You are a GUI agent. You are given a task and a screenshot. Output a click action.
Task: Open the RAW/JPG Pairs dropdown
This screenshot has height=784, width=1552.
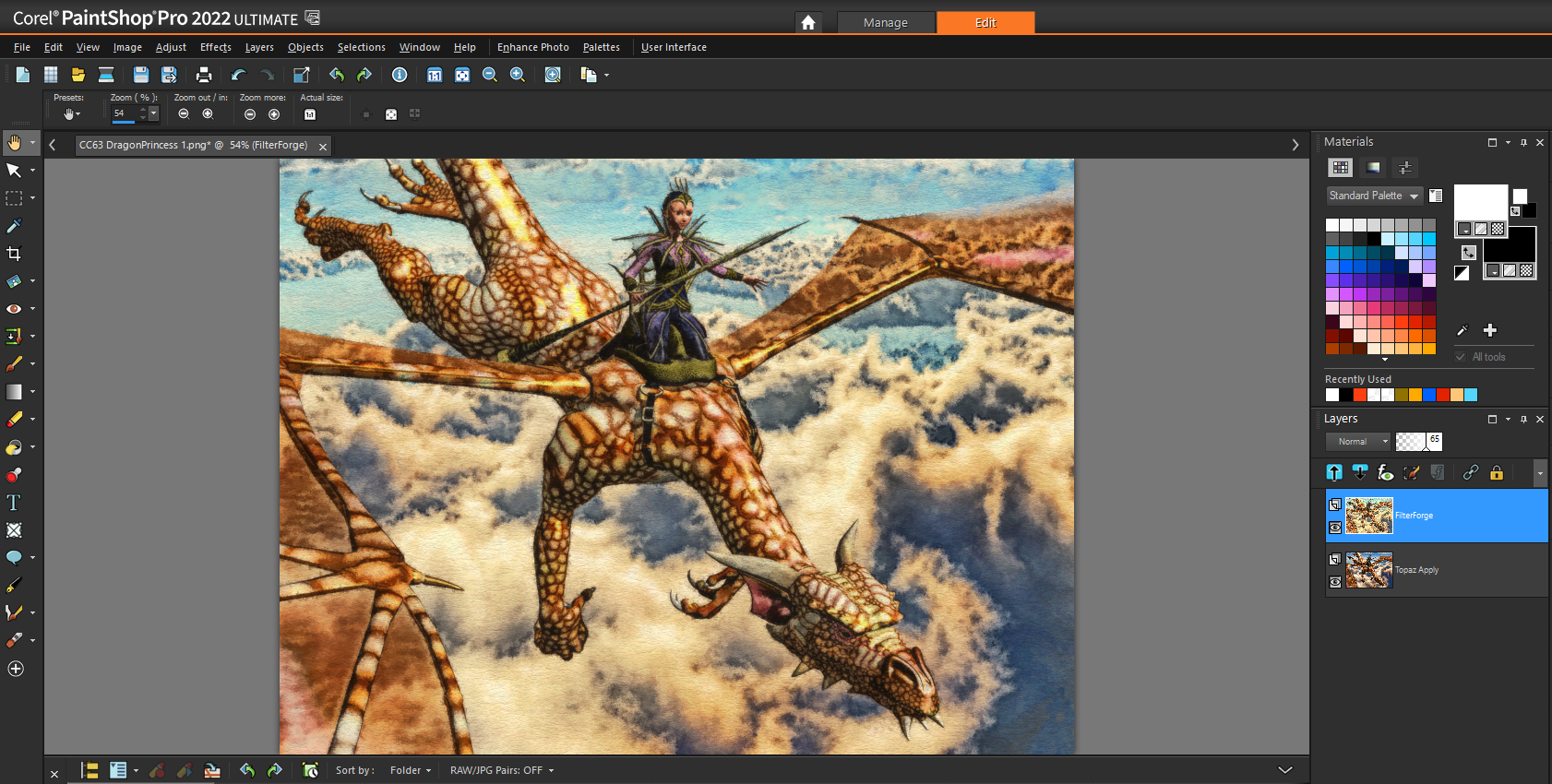502,770
